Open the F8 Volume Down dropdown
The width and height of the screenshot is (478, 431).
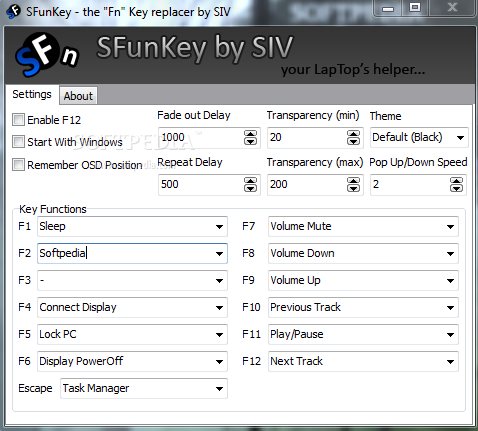[x=363, y=253]
